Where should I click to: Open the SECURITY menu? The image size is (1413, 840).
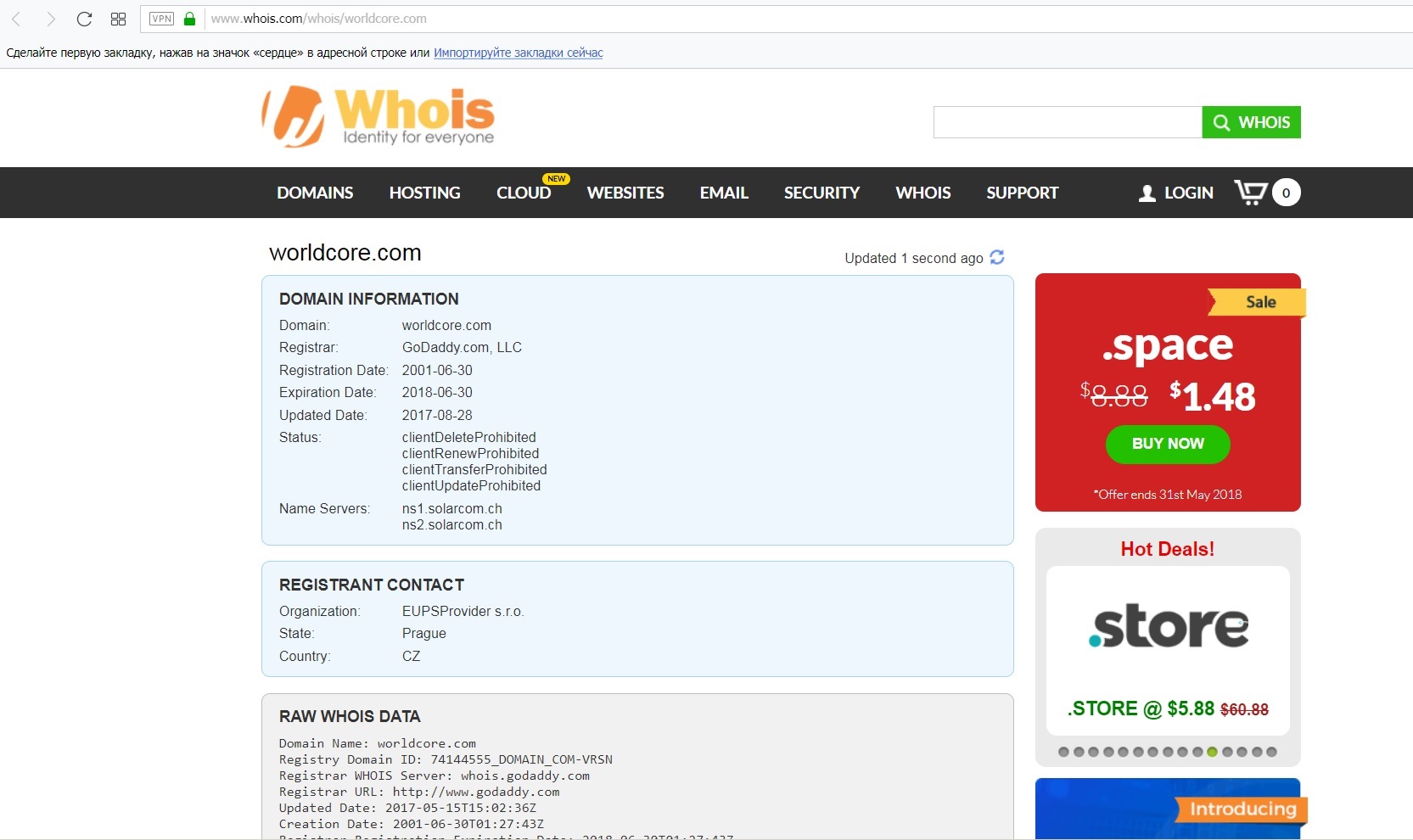821,193
